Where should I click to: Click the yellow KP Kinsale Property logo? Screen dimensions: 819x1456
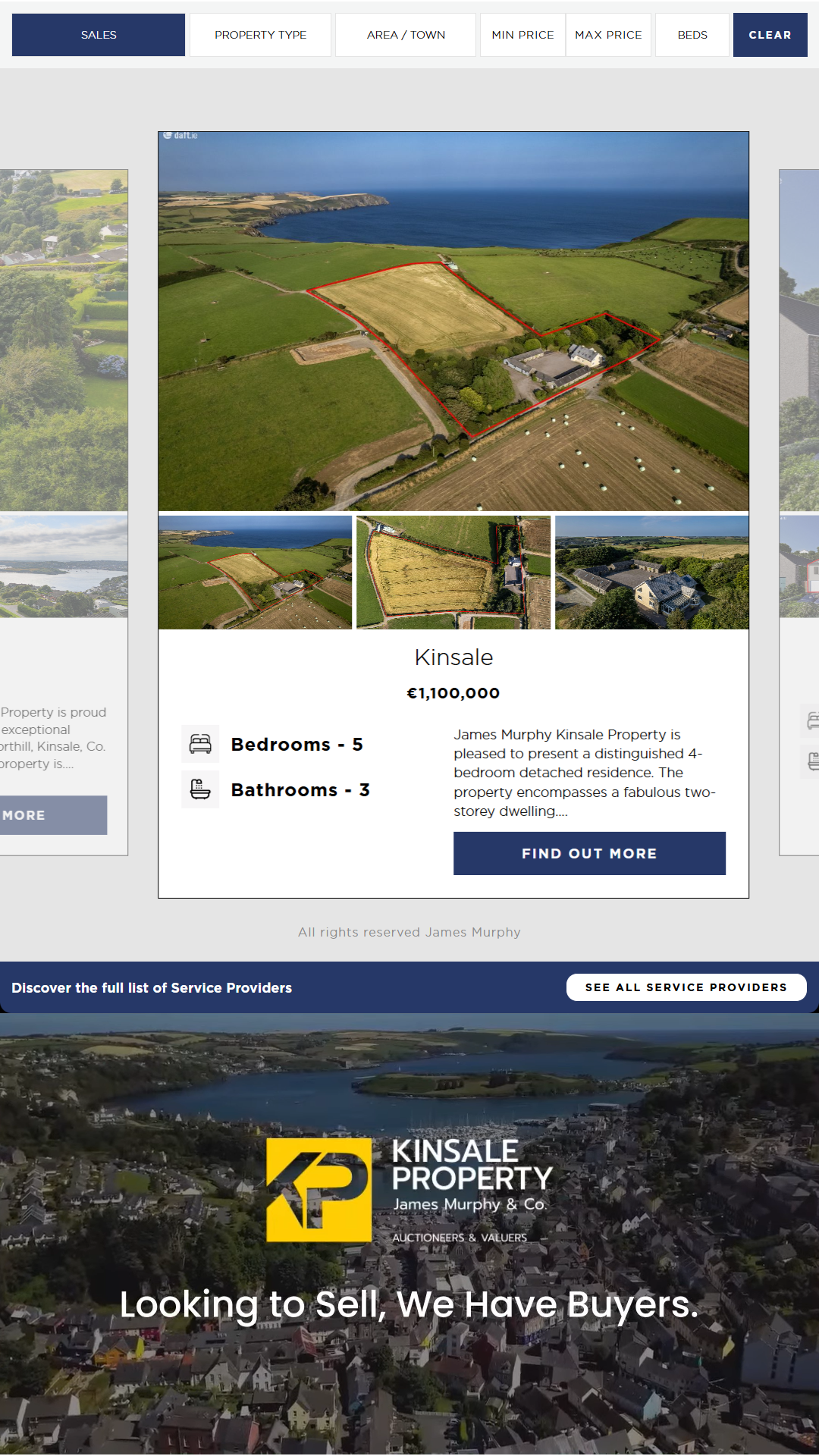pos(319,1189)
